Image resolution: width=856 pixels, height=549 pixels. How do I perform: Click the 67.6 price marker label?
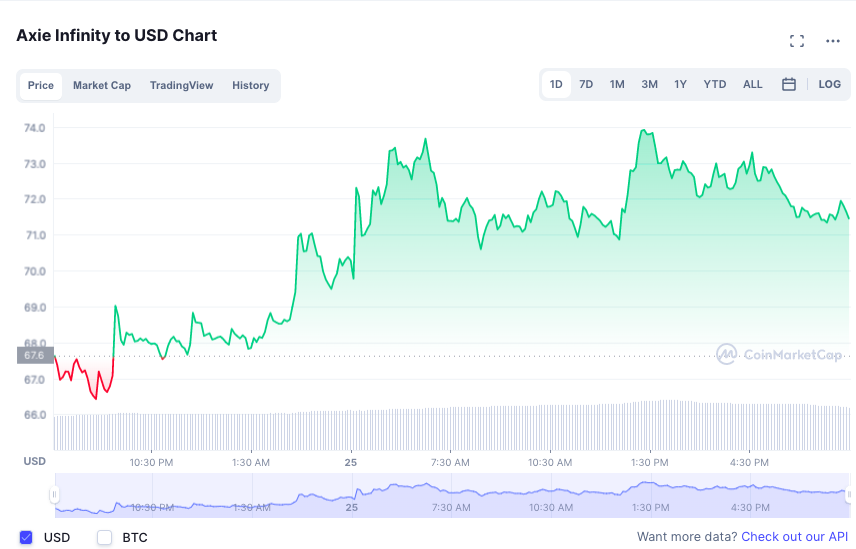click(35, 356)
